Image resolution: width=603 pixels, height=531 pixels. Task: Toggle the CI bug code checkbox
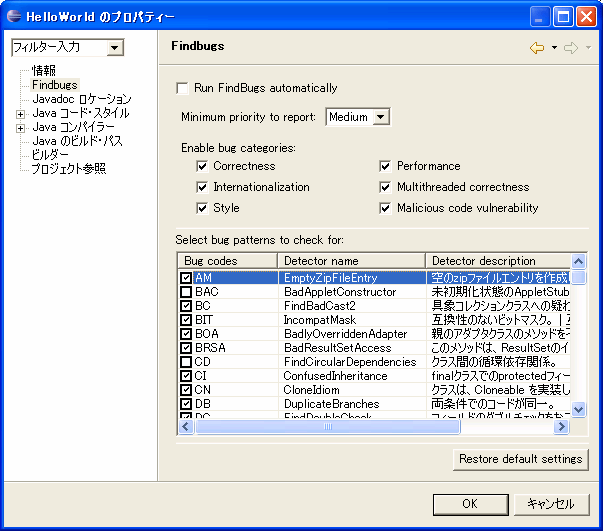(186, 376)
